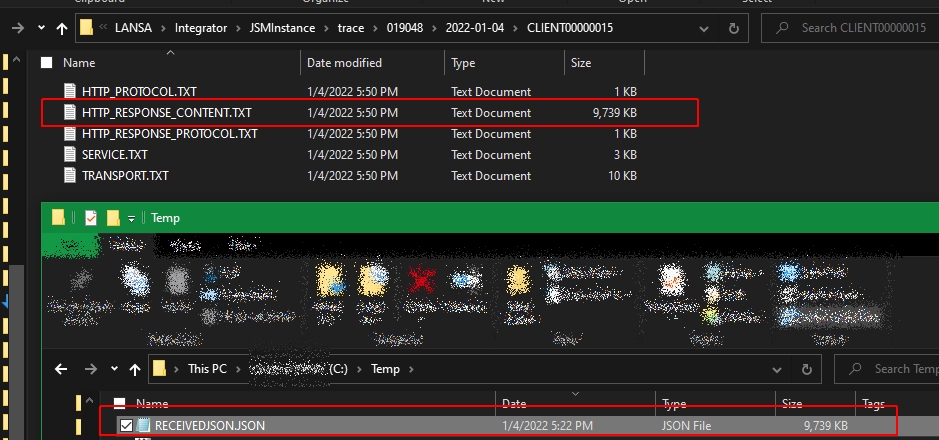
Task: Click the 10 KB size of TRANSPORT.TXT
Action: click(x=623, y=175)
